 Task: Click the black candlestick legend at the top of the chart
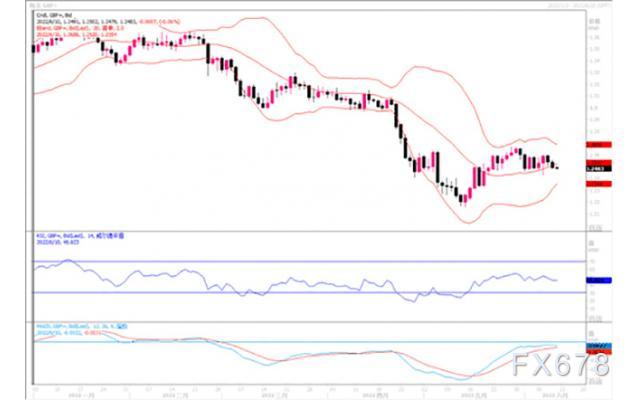point(54,16)
